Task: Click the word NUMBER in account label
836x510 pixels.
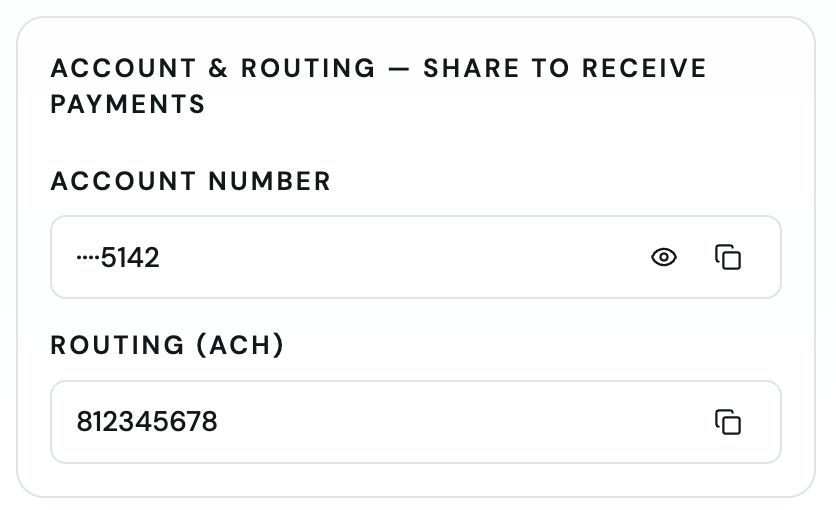Action: (269, 181)
